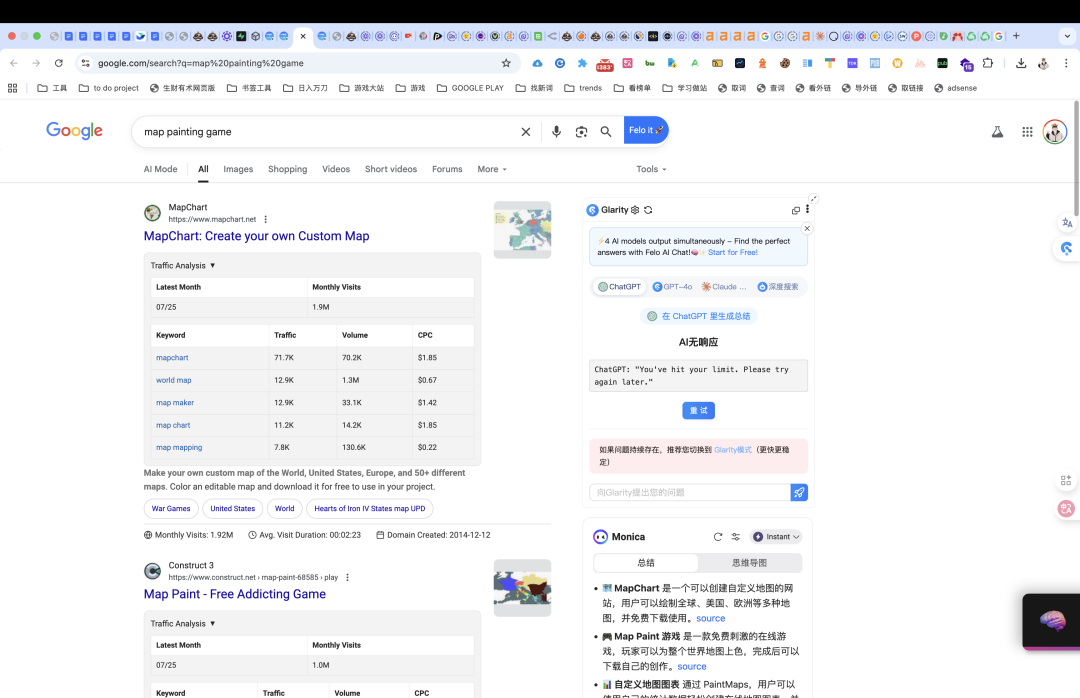Image resolution: width=1080 pixels, height=698 pixels.
Task: Focus the Google search box
Action: point(327,132)
